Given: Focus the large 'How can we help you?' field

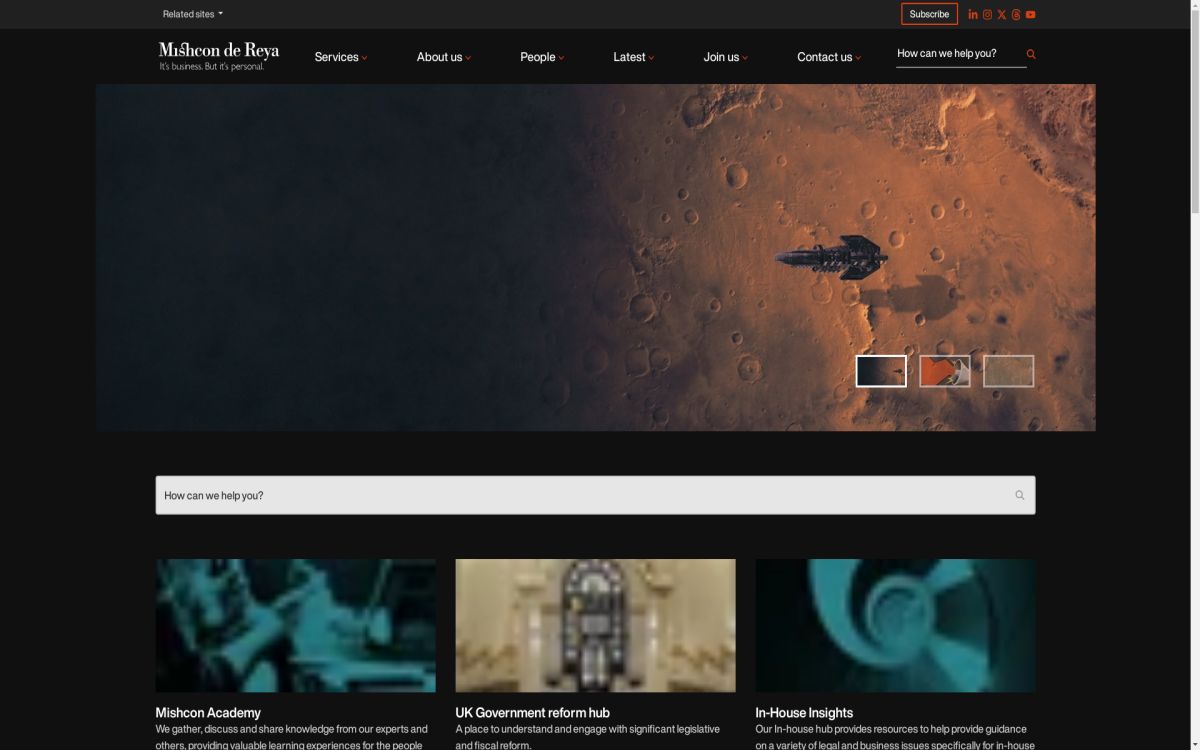Looking at the screenshot, I should tap(580, 495).
